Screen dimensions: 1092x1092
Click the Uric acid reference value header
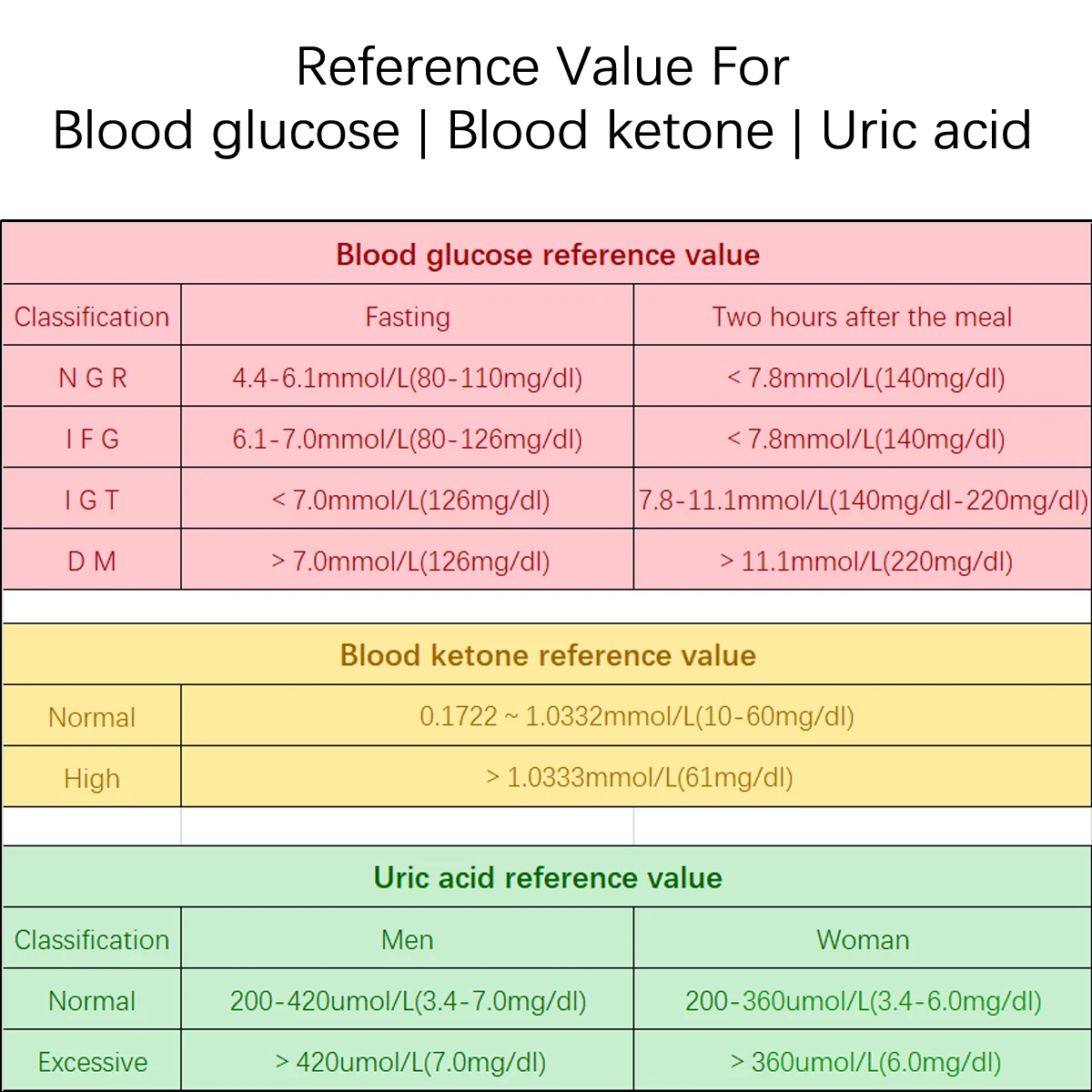point(547,877)
